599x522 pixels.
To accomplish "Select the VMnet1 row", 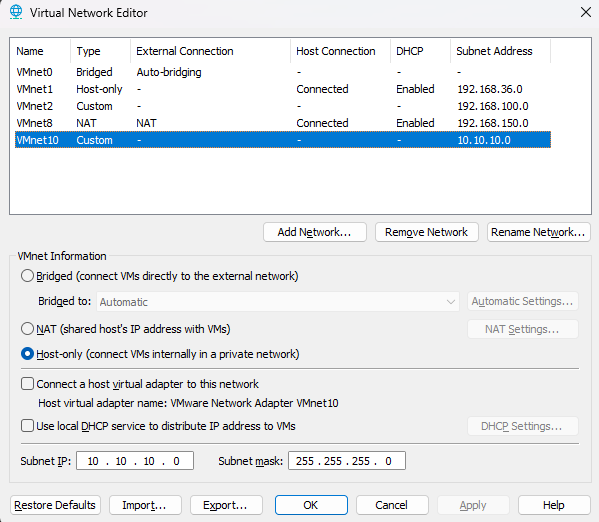I will [x=283, y=89].
